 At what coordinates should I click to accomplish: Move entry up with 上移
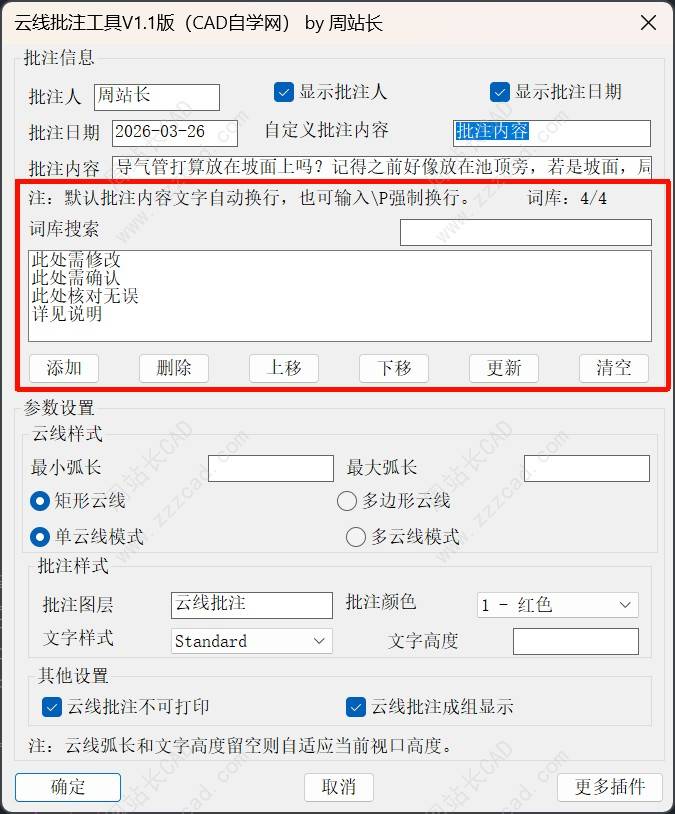tap(284, 369)
